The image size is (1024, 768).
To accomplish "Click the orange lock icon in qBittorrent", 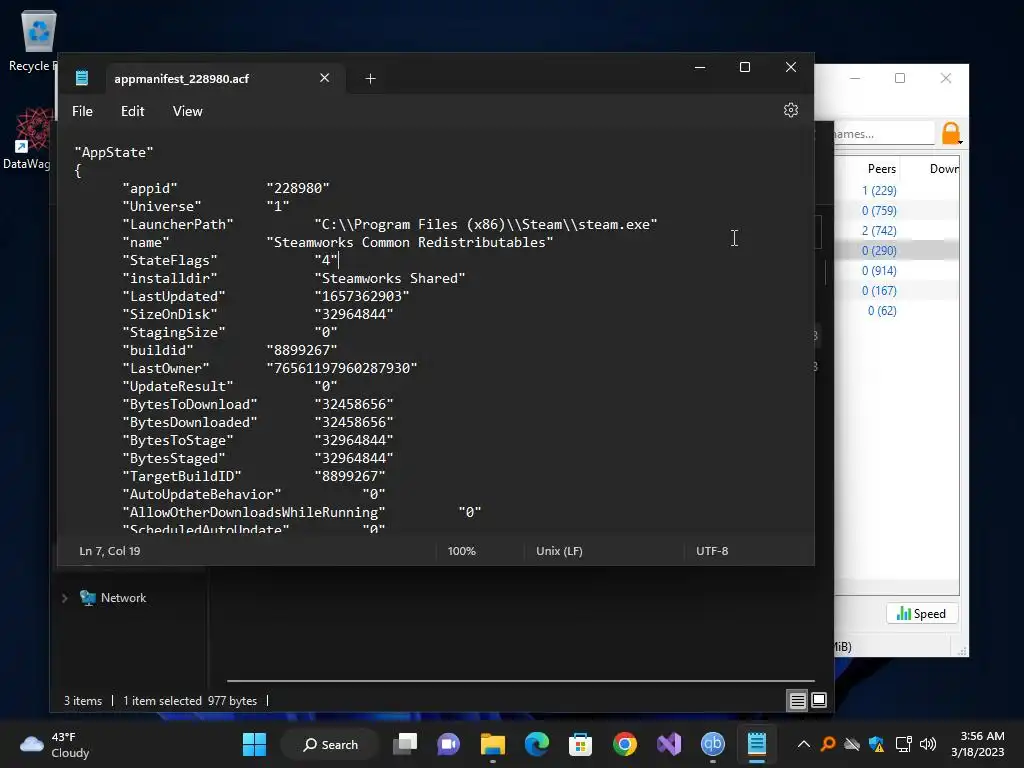I will pos(951,133).
